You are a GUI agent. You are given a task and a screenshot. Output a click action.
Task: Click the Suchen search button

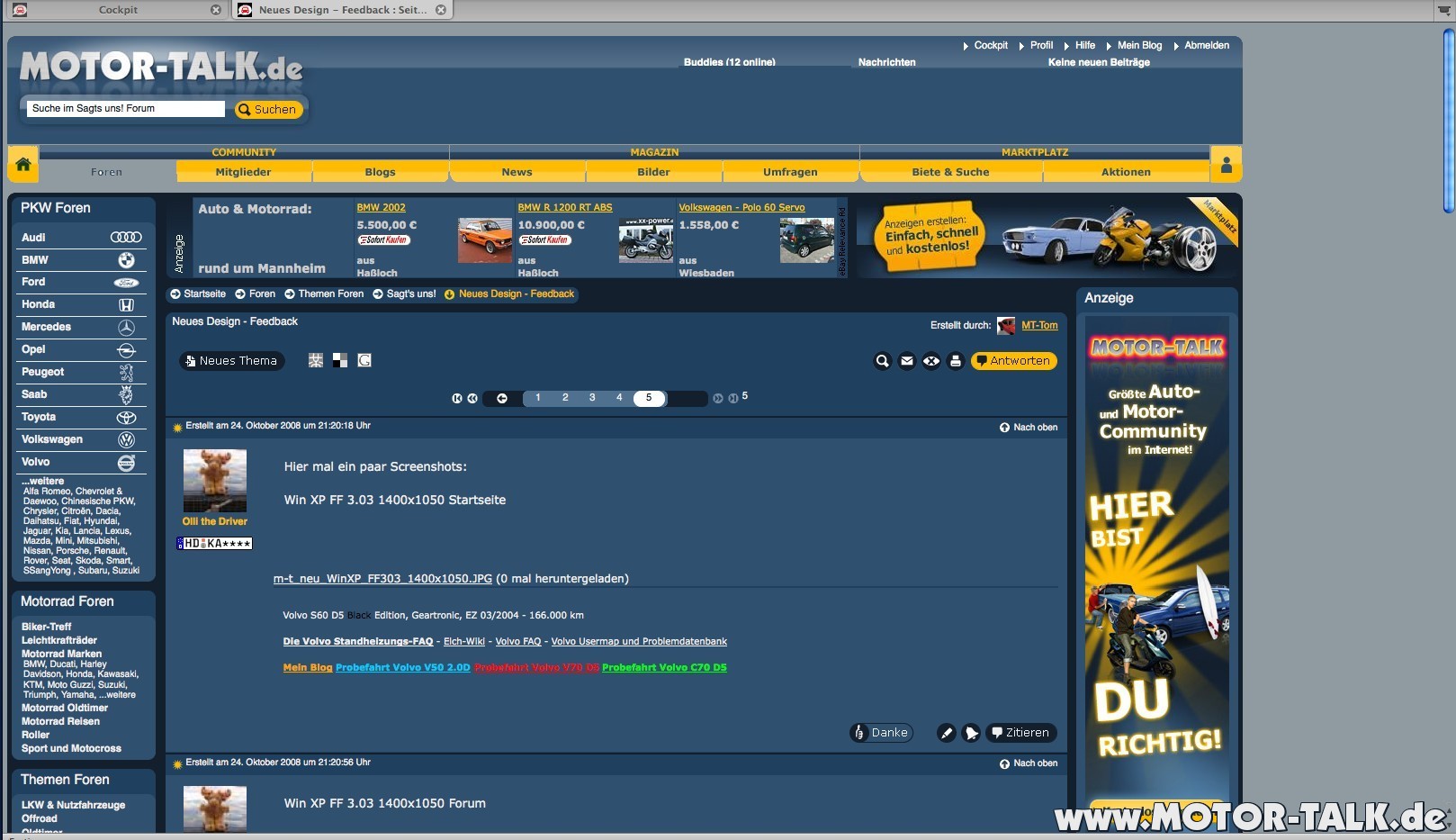[x=268, y=109]
